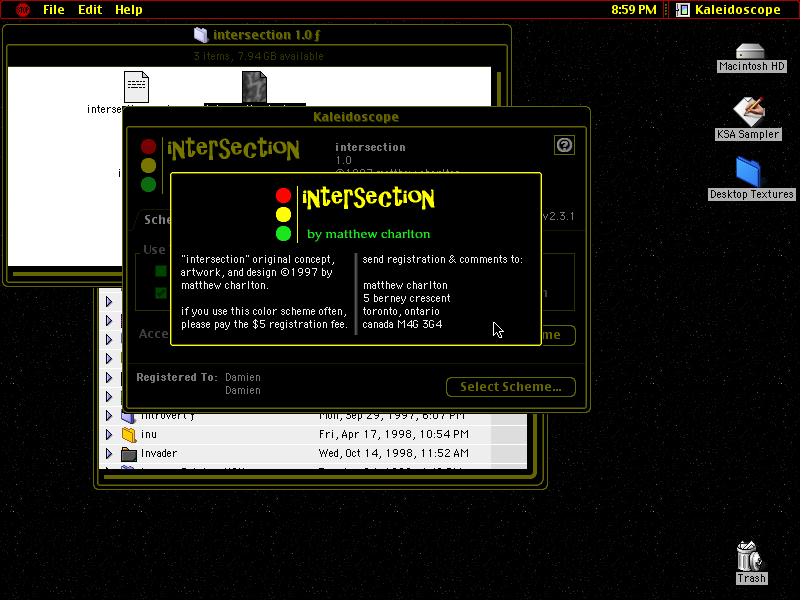Click date Wed, Oct 14, 1998, 11:52 AM
Image resolution: width=800 pixels, height=600 pixels.
(x=393, y=453)
